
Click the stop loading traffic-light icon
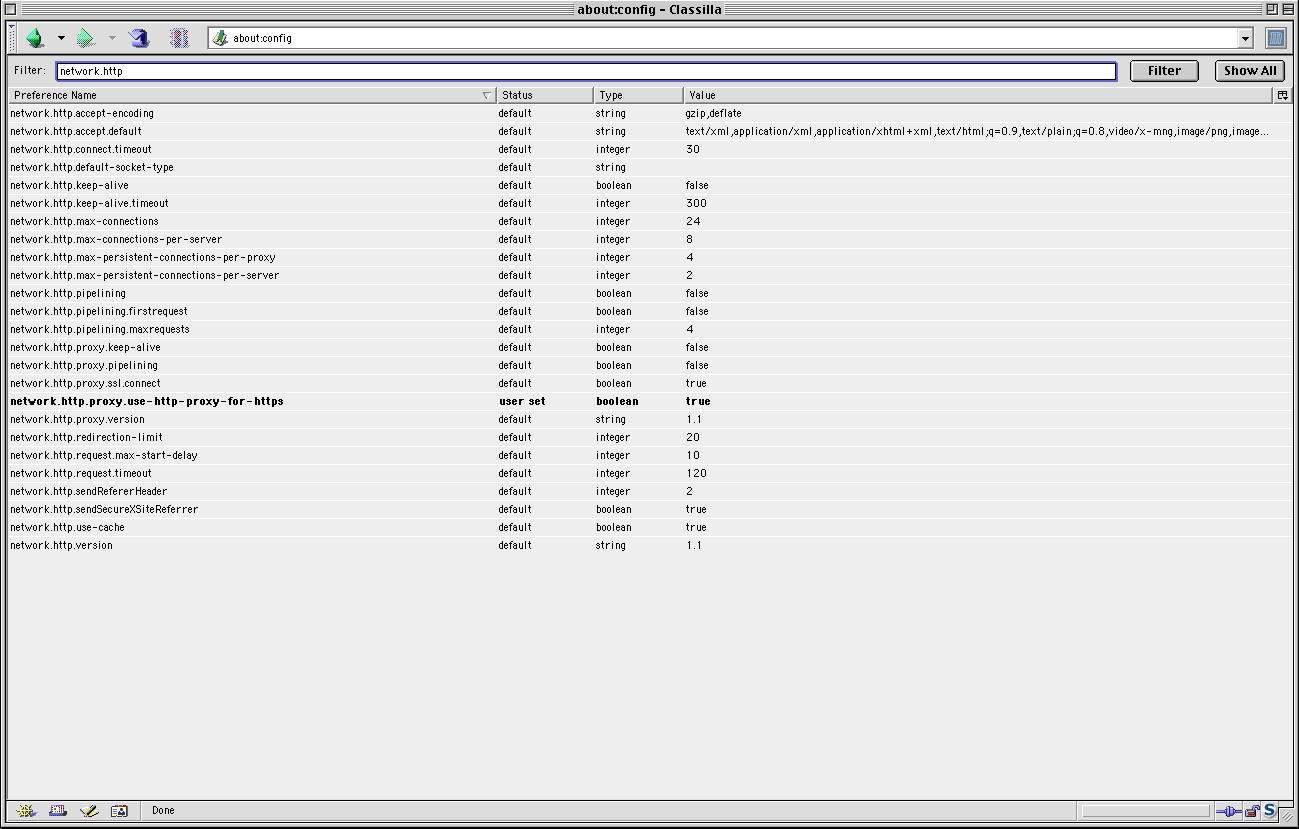[x=179, y=38]
